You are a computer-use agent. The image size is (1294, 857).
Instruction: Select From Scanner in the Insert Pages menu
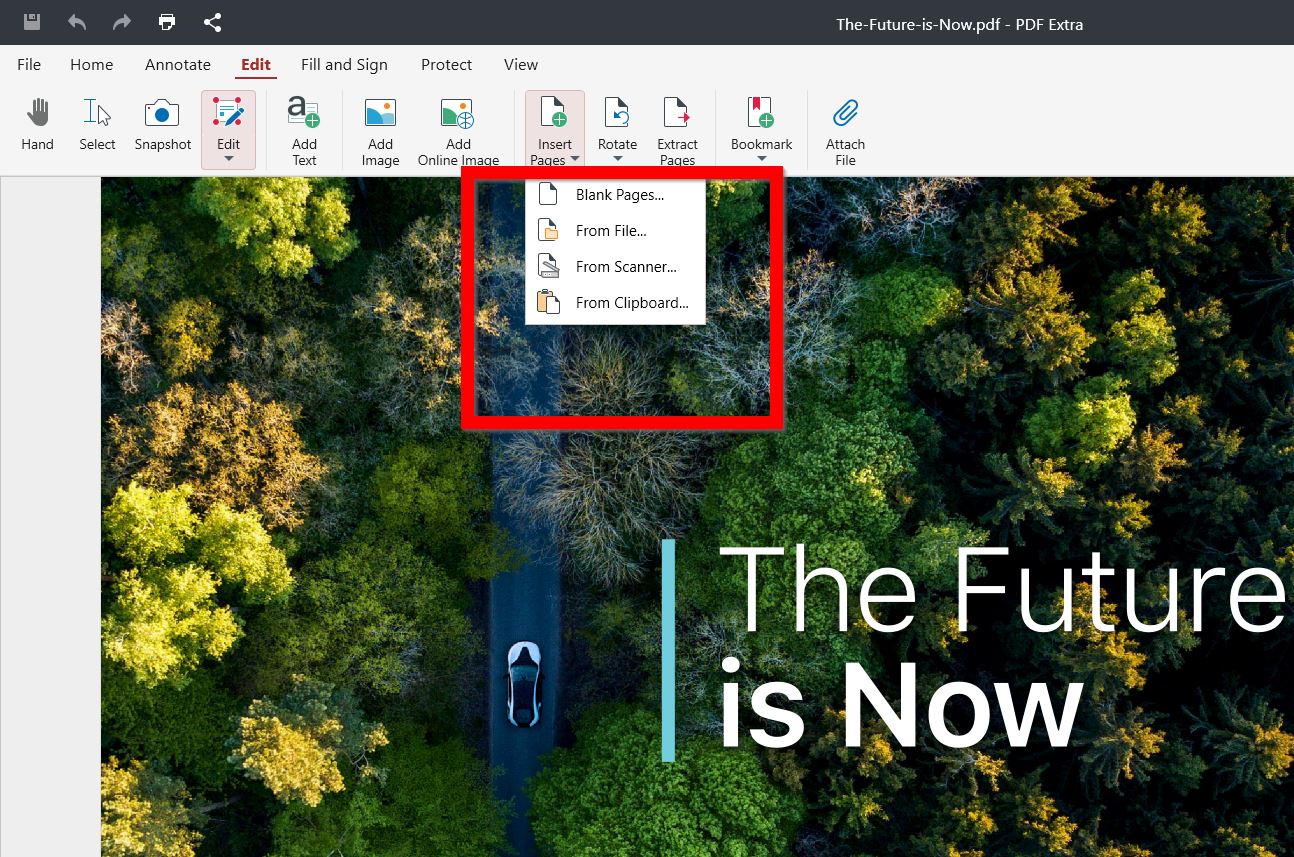click(625, 266)
